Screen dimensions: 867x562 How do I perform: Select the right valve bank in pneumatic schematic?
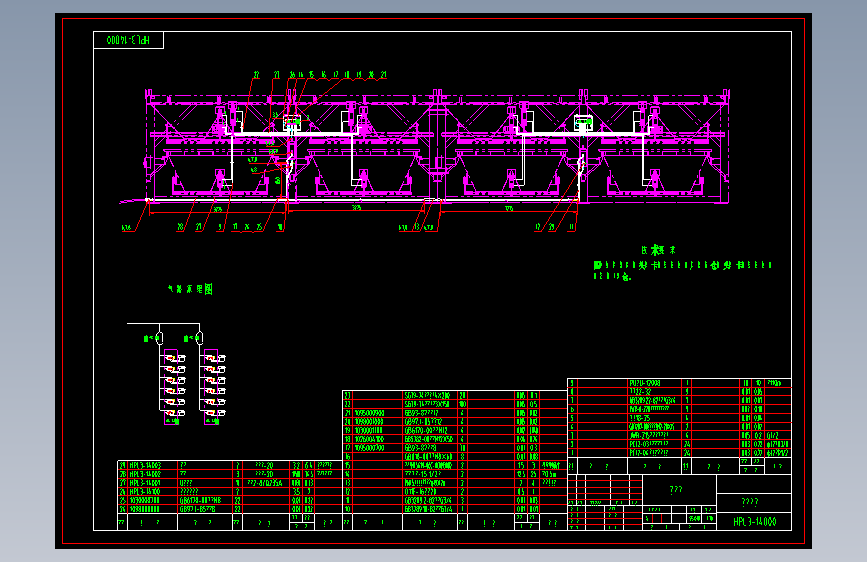coord(213,386)
